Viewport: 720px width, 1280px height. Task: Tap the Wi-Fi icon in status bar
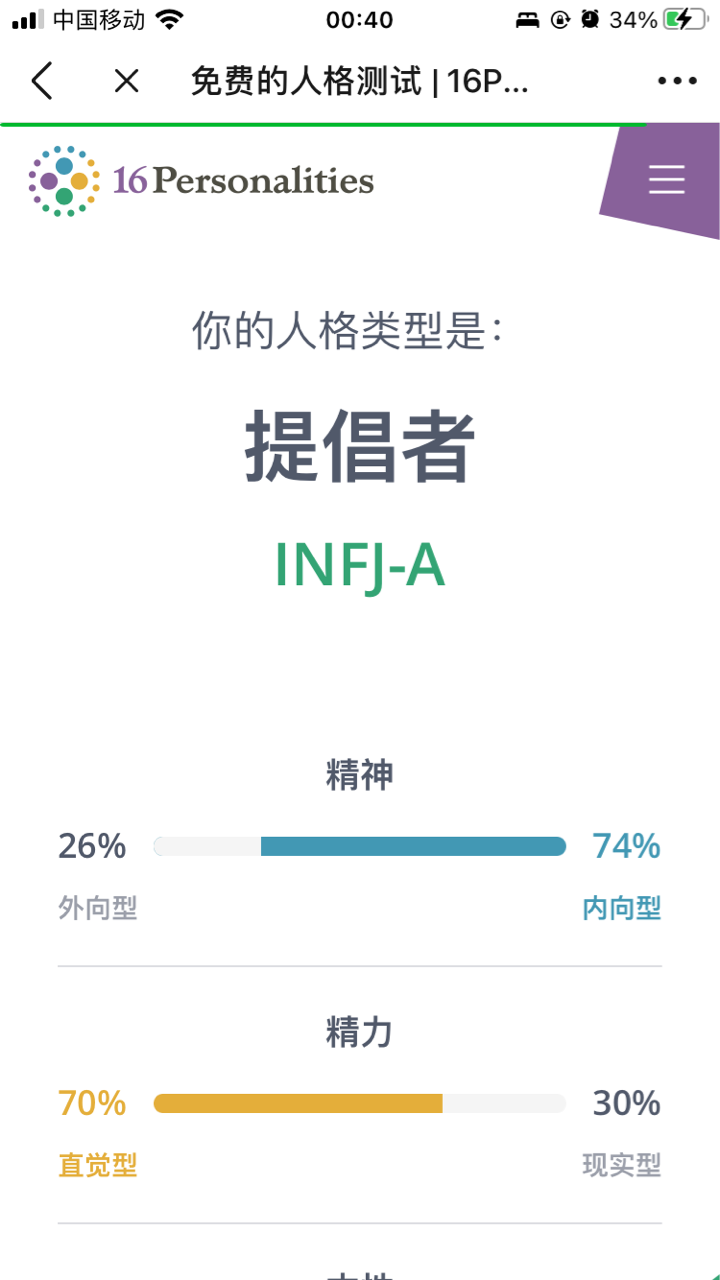170,19
